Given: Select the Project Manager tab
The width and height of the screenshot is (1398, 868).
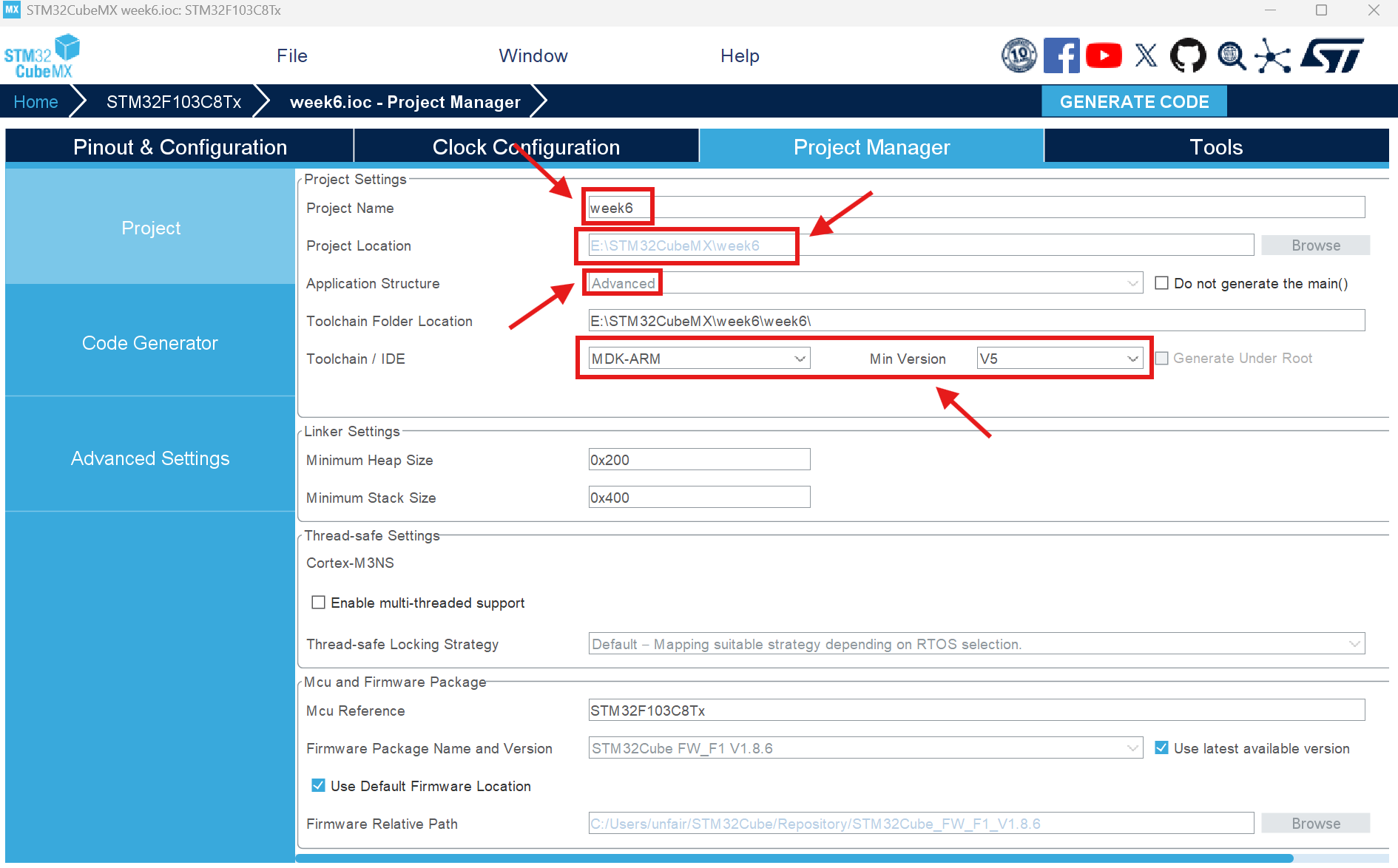Looking at the screenshot, I should [x=871, y=146].
